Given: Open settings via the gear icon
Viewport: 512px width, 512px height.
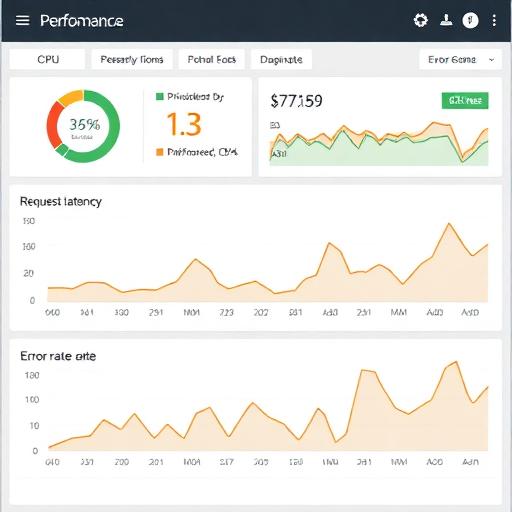Looking at the screenshot, I should pos(421,20).
